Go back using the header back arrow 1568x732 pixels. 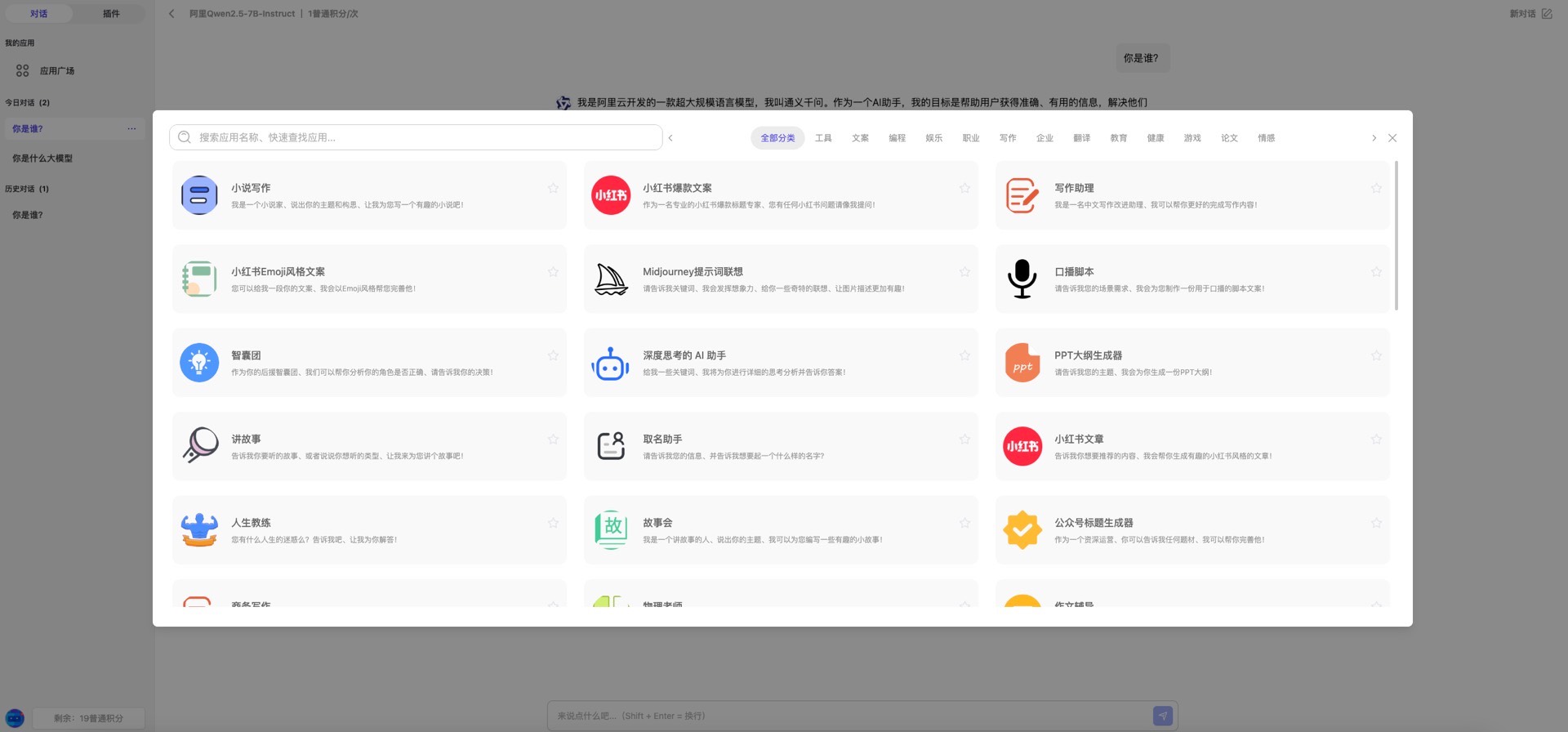pyautogui.click(x=171, y=14)
